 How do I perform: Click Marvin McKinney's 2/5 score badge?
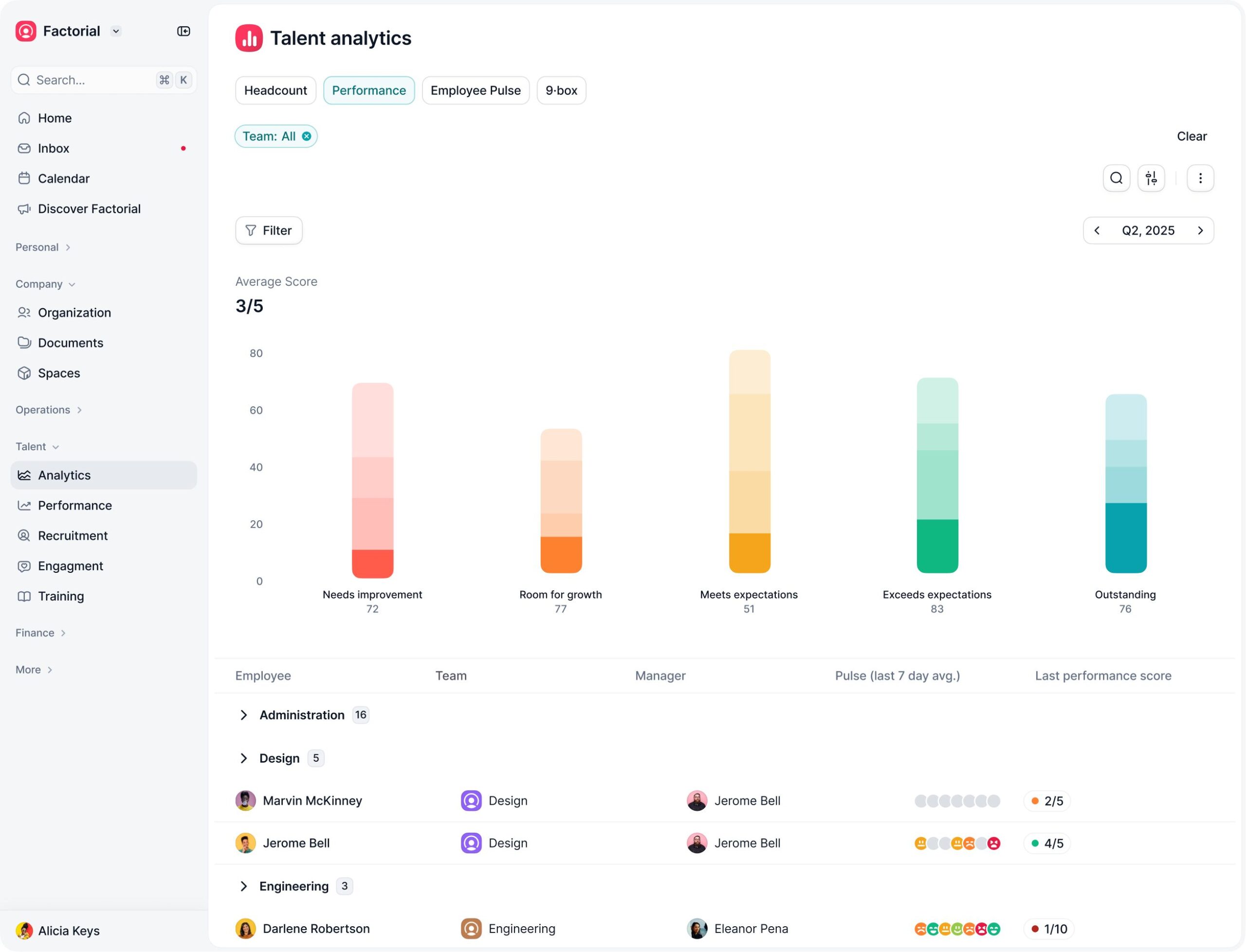(x=1046, y=801)
